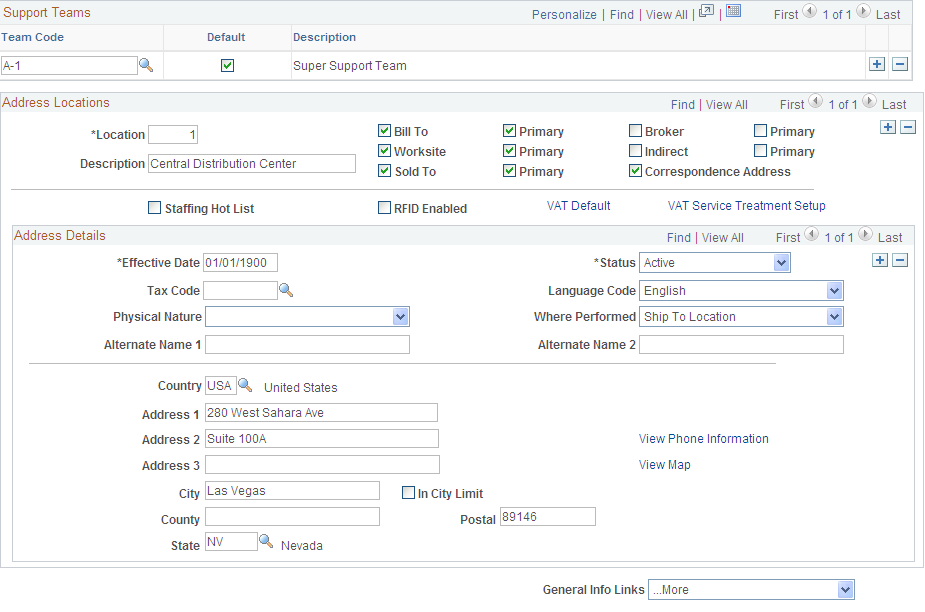
Task: Click the Location number field
Action: (173, 135)
